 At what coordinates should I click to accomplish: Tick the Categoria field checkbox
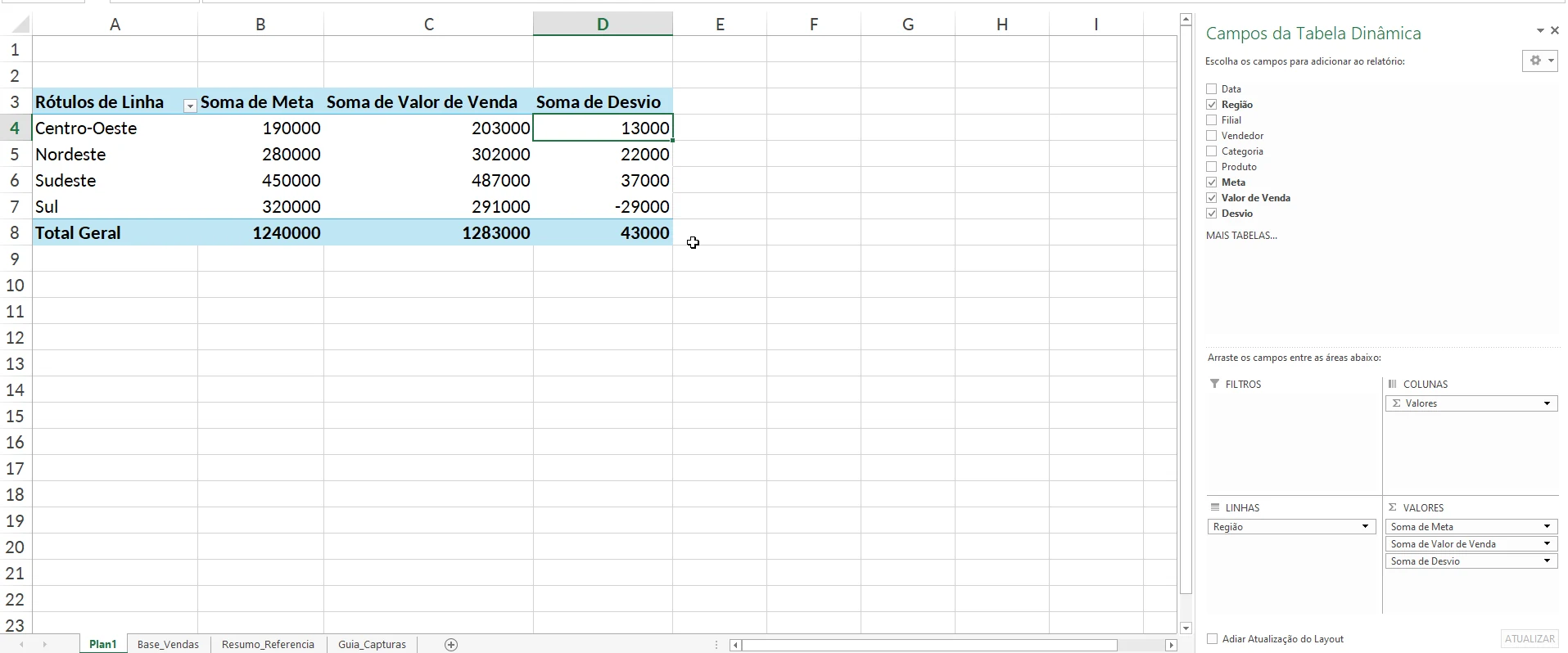pyautogui.click(x=1212, y=151)
